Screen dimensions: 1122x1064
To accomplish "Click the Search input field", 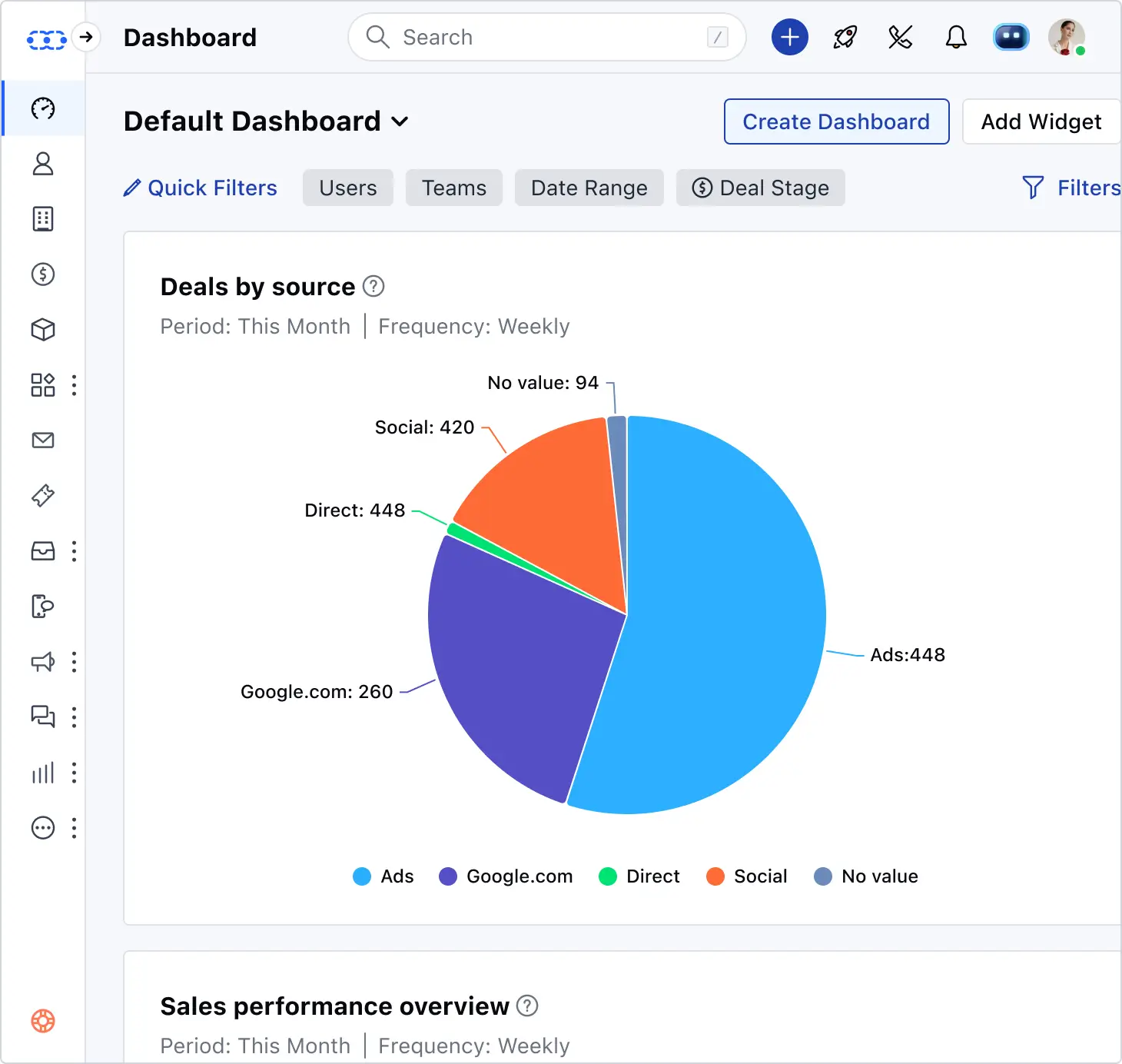I will [x=547, y=37].
